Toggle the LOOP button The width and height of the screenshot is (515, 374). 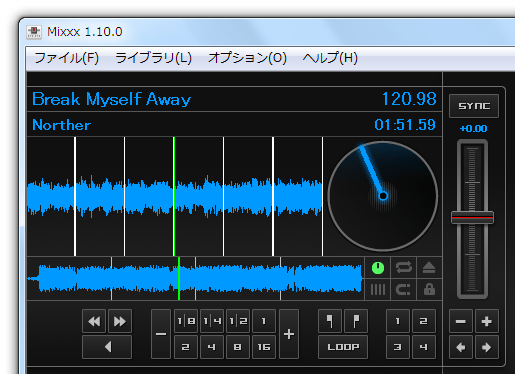point(343,347)
